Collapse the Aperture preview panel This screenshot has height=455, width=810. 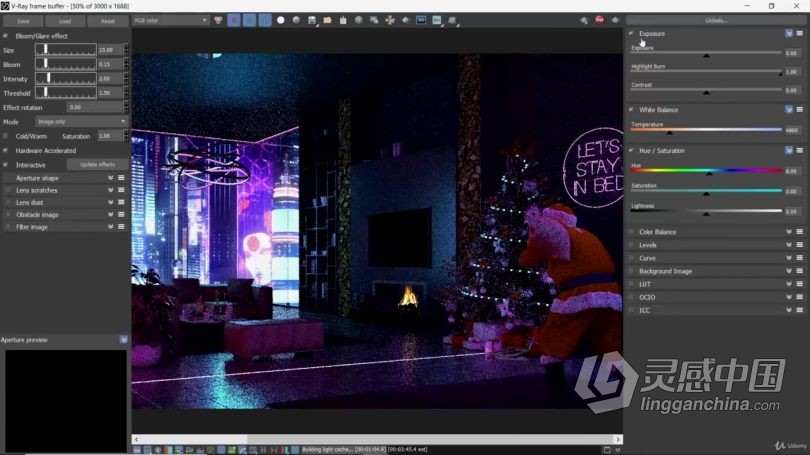[x=123, y=340]
